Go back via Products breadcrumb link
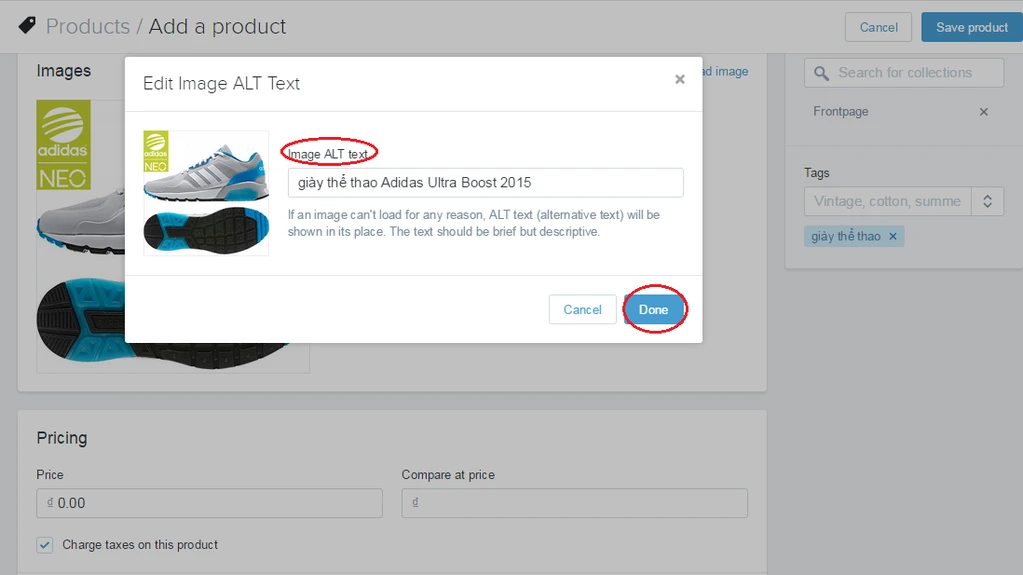This screenshot has height=575, width=1023. [x=88, y=26]
